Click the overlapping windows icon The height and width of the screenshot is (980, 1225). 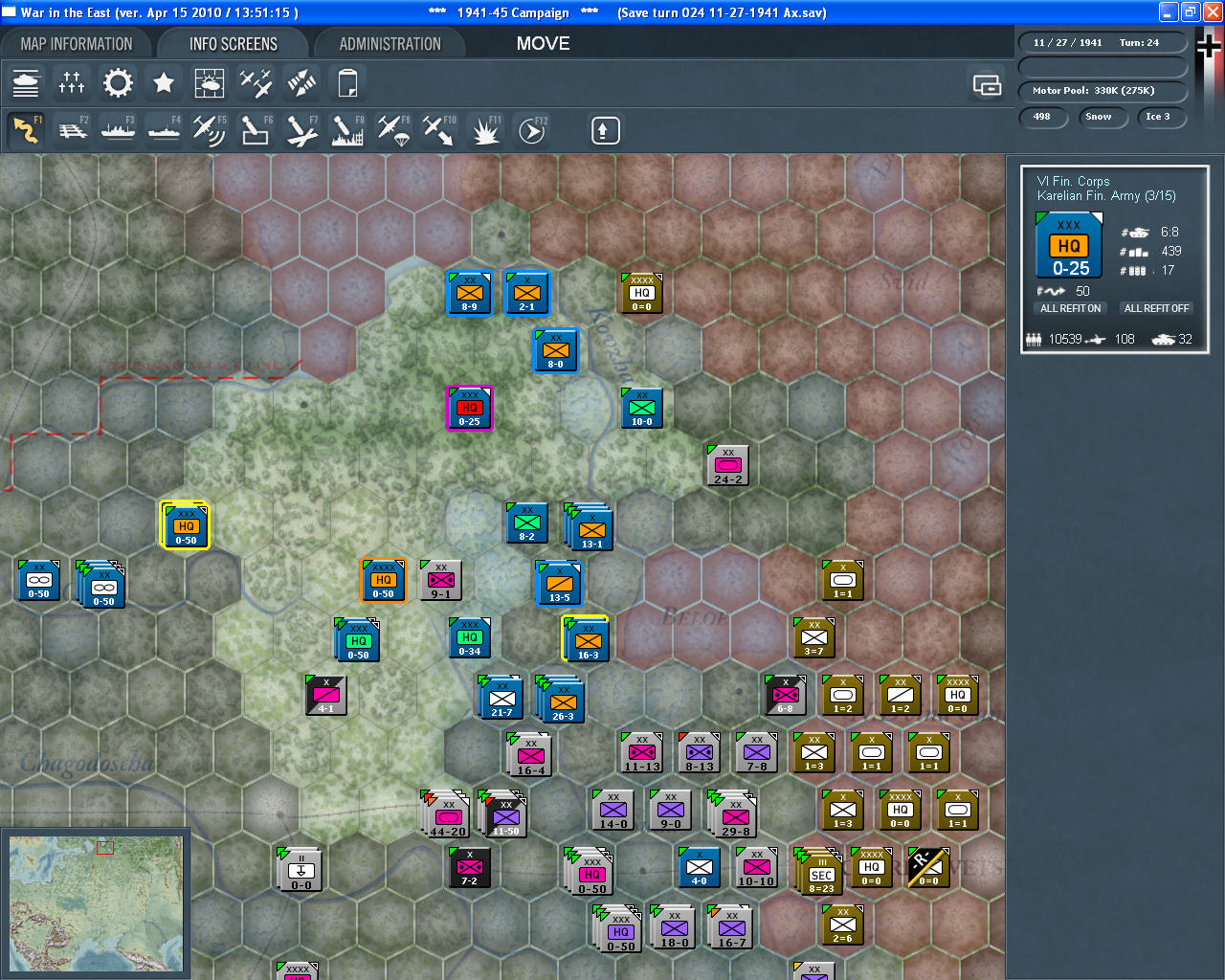pos(987,85)
